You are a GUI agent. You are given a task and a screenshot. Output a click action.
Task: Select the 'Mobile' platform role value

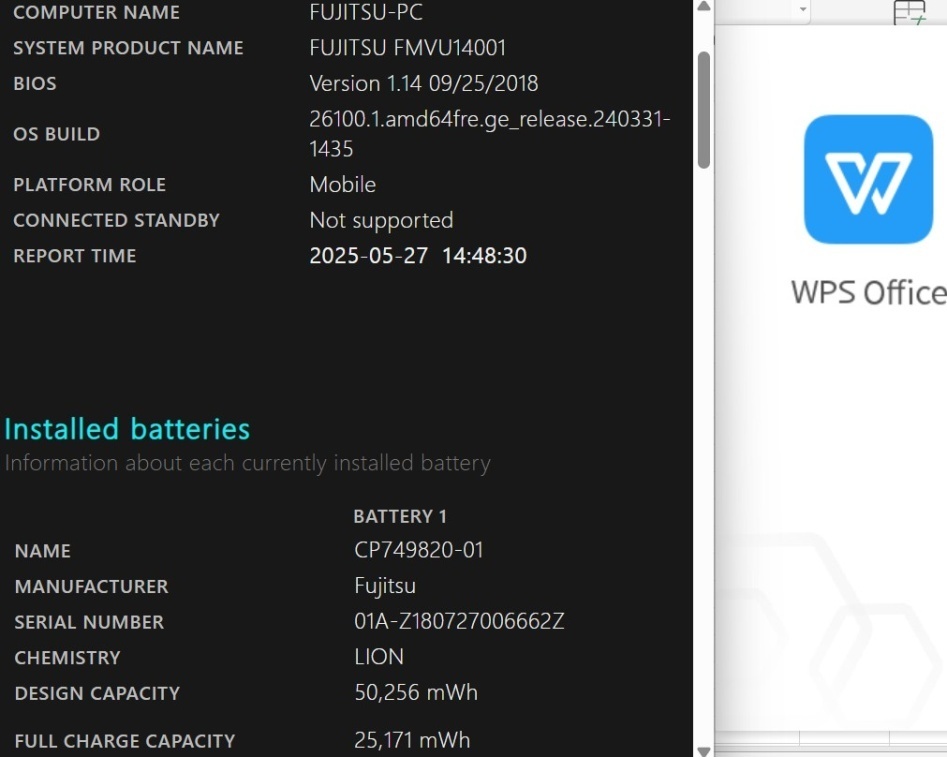(342, 184)
